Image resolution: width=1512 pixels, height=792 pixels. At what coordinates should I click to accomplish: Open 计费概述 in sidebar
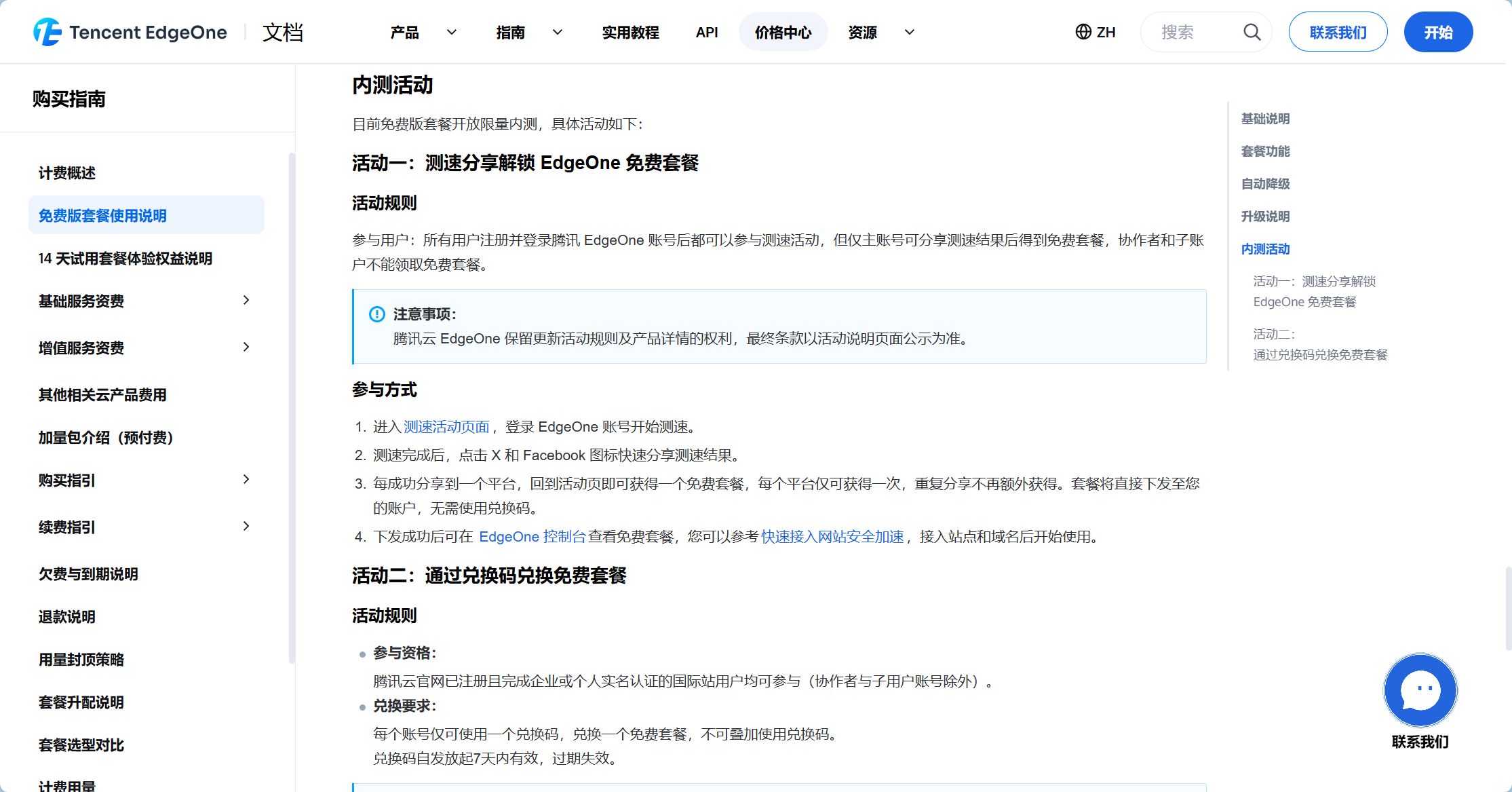(66, 173)
